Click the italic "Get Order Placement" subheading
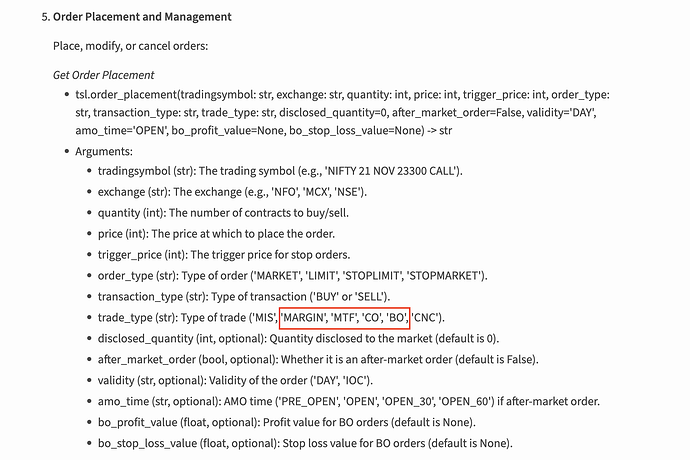The width and height of the screenshot is (690, 460). pos(104,75)
